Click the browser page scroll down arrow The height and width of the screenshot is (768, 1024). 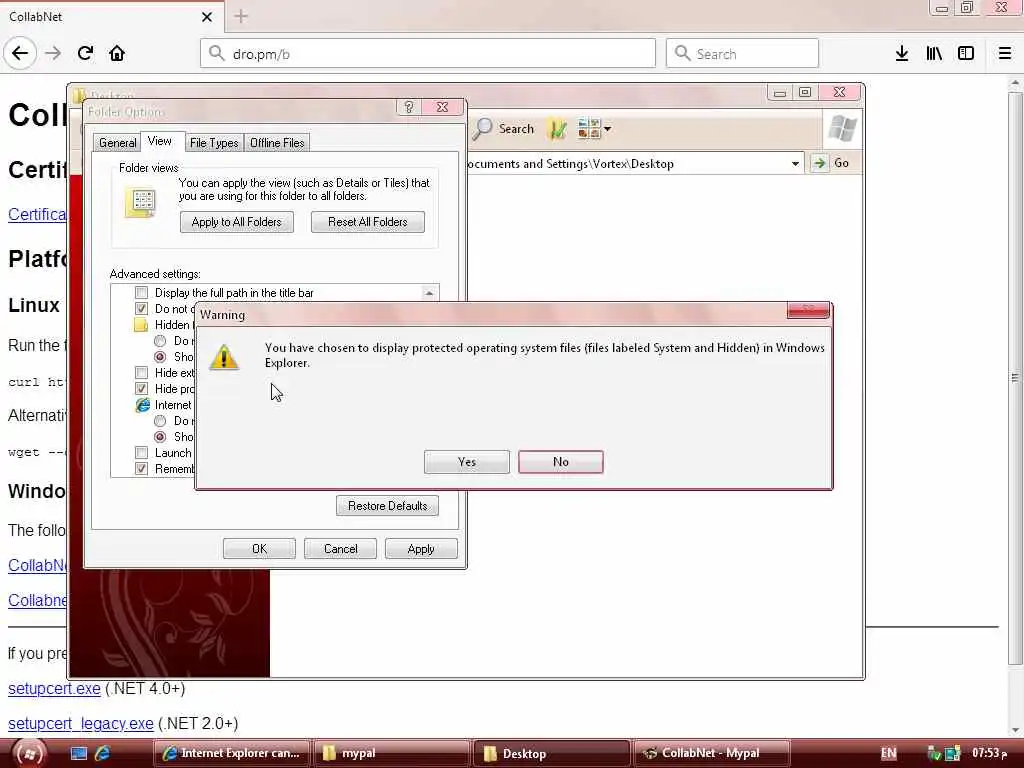coord(1014,729)
